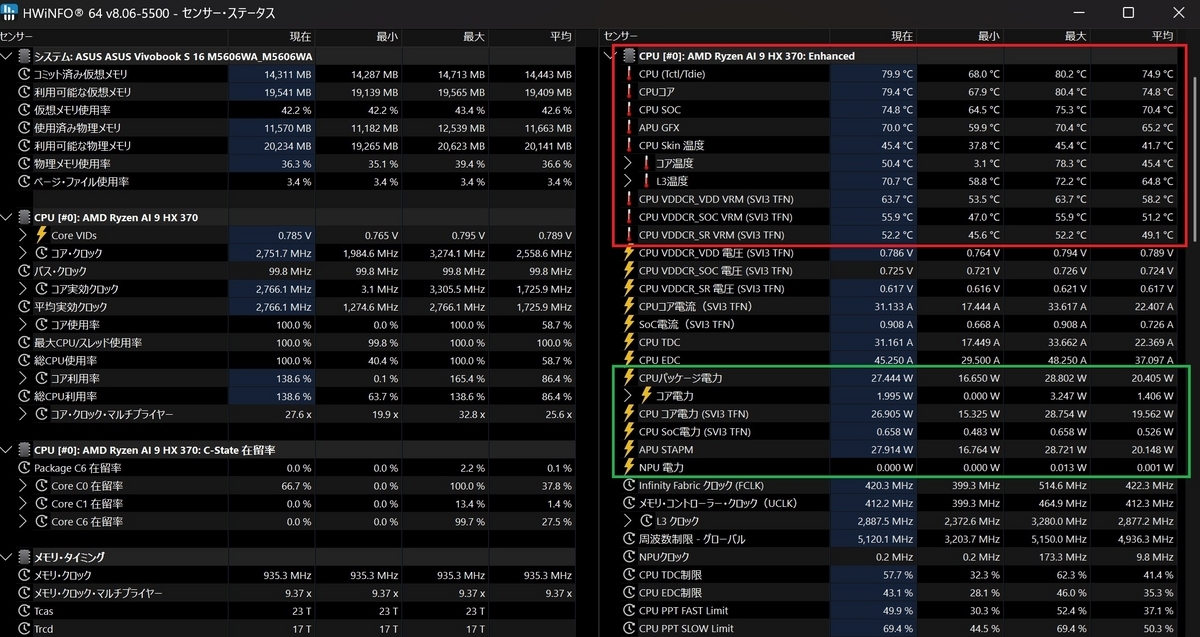Expand the Core C0 在留率 row
The height and width of the screenshot is (637, 1200).
coord(24,486)
